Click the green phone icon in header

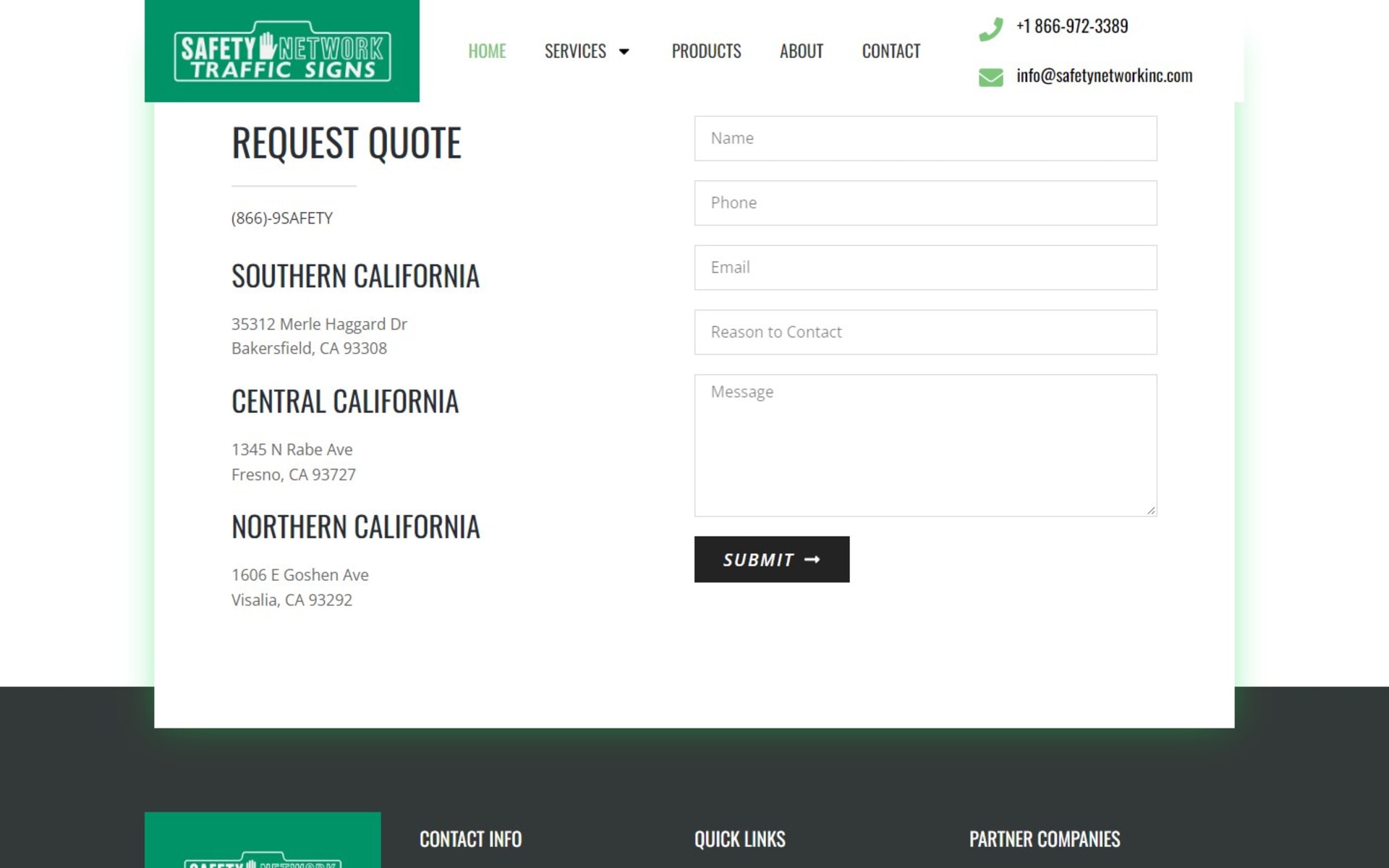[990, 29]
